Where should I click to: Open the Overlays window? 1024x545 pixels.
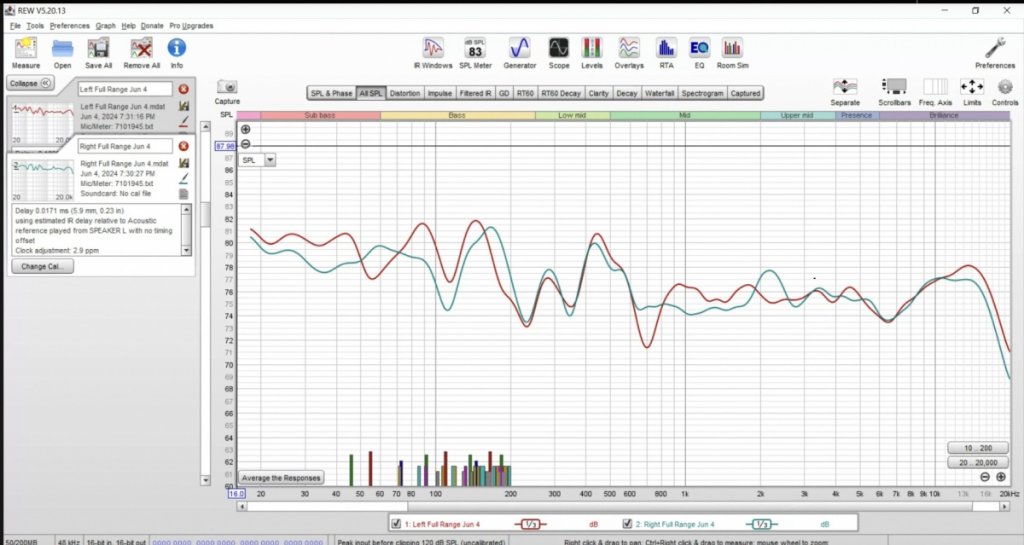(629, 53)
